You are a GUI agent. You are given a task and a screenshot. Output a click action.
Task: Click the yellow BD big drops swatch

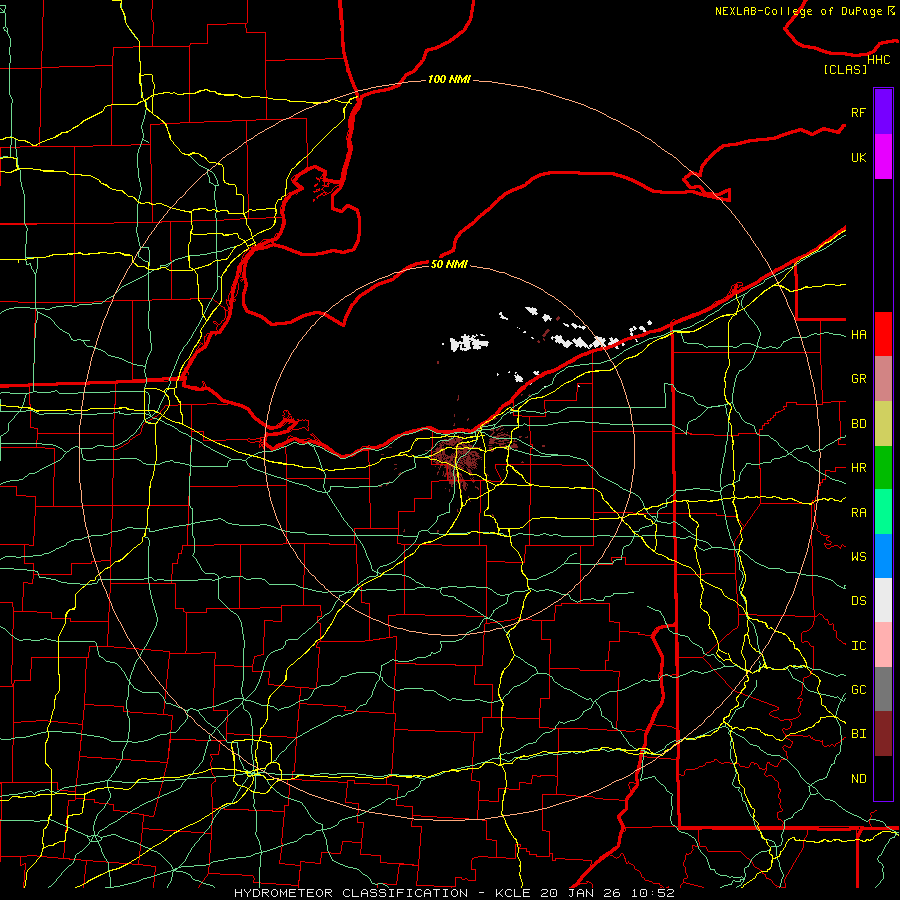click(x=883, y=424)
